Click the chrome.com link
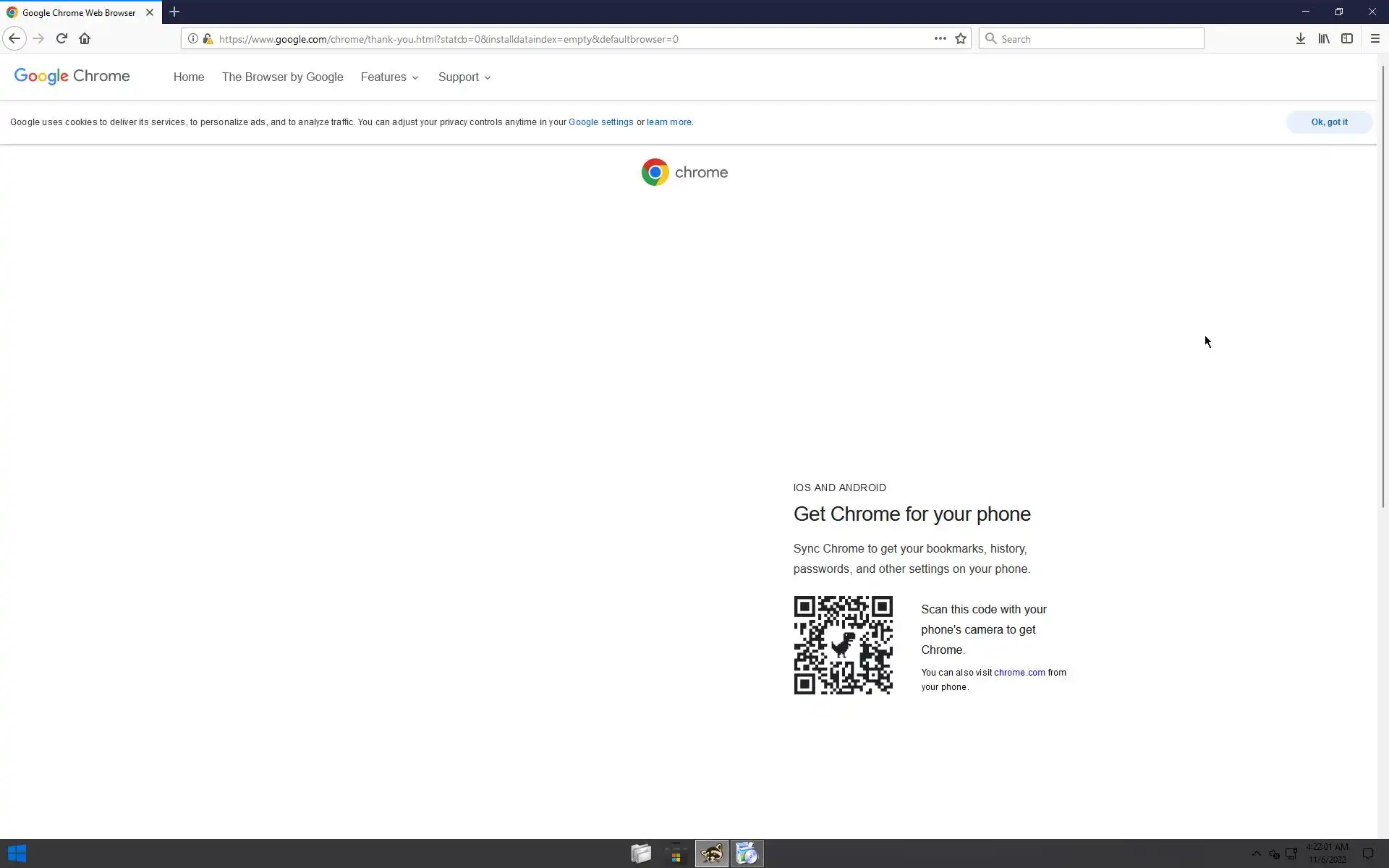Image resolution: width=1389 pixels, height=868 pixels. click(1019, 673)
